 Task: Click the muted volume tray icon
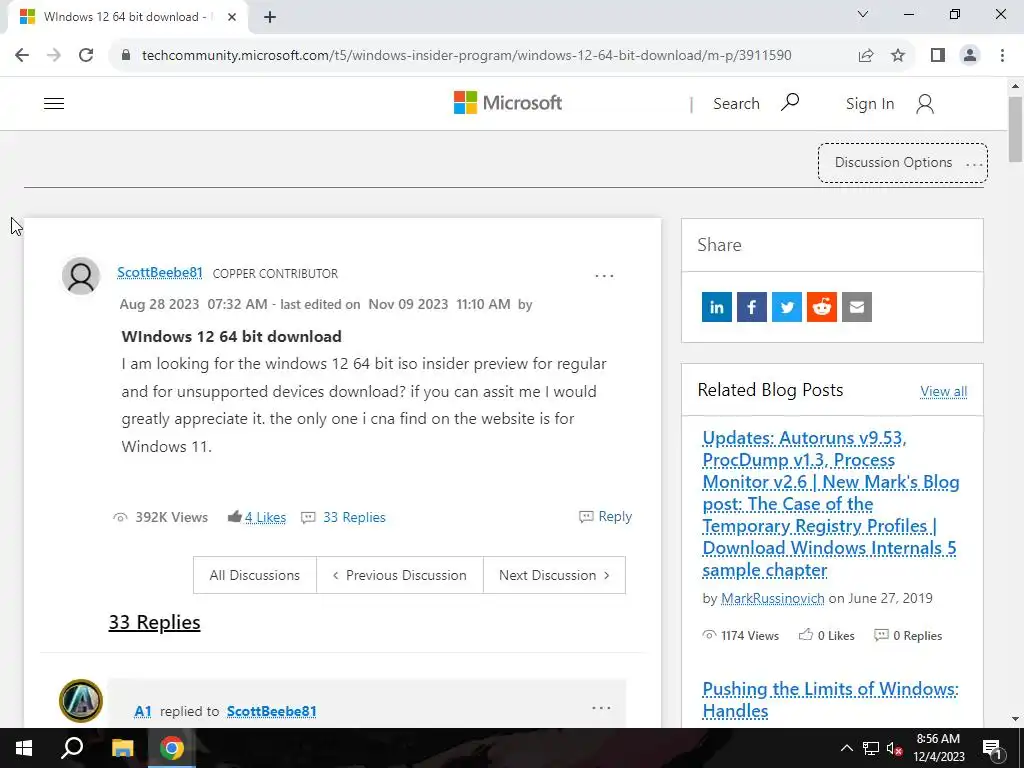[x=894, y=748]
